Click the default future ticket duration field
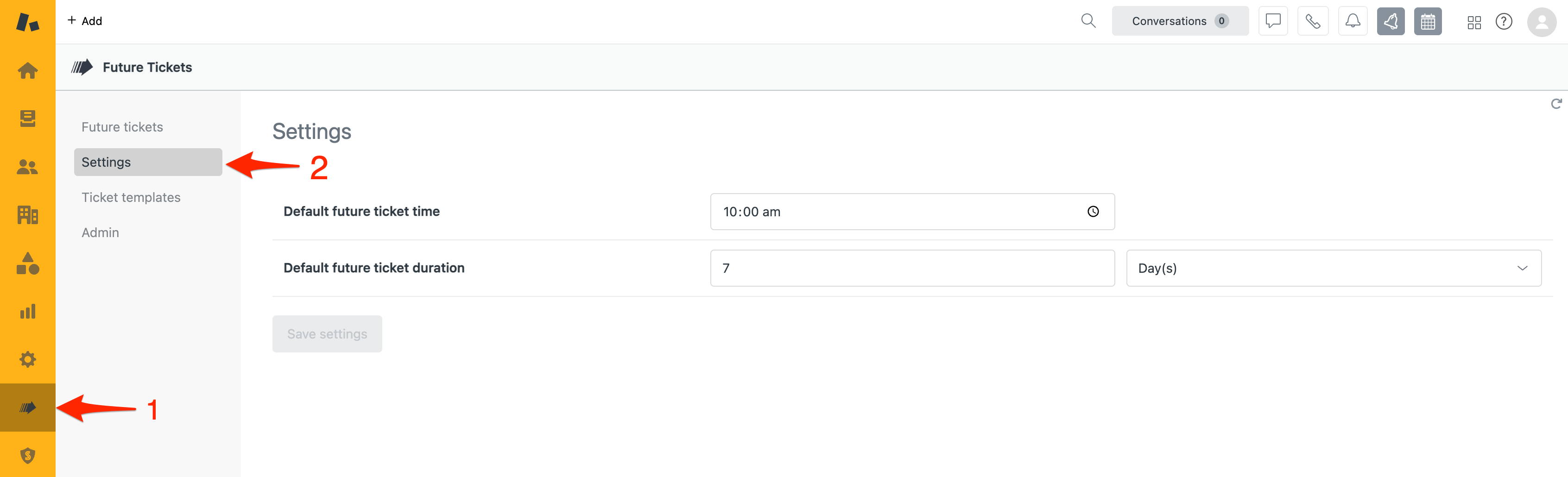This screenshot has height=477, width=1568. pos(912,268)
